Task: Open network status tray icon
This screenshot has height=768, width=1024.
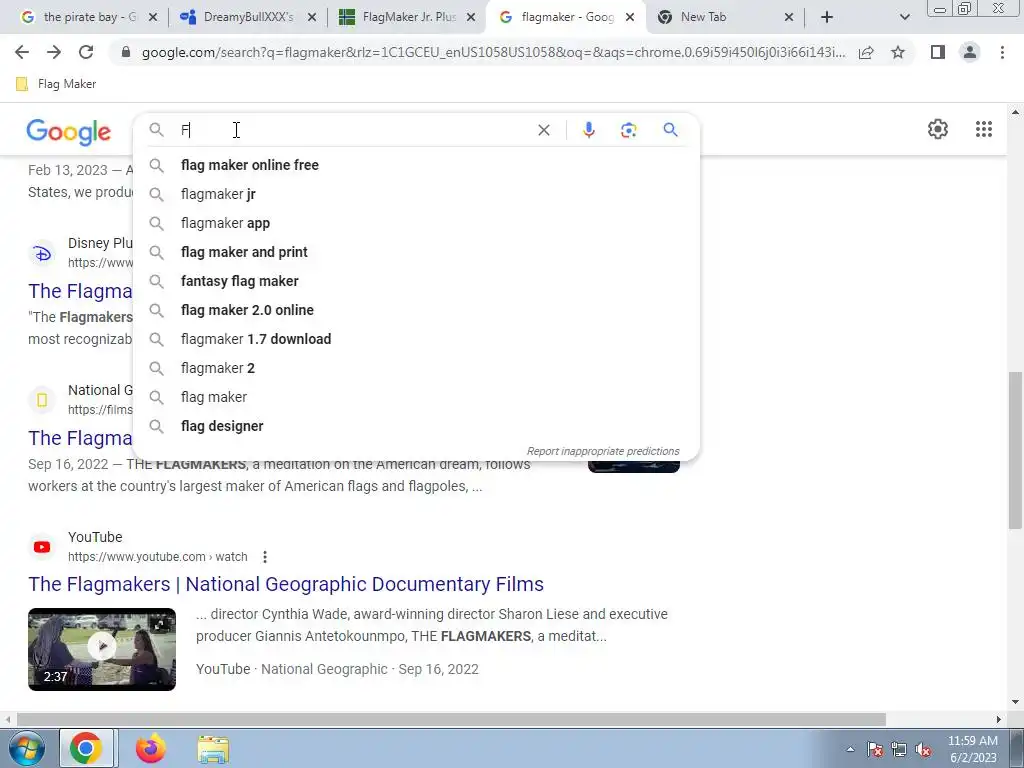Action: [x=899, y=749]
